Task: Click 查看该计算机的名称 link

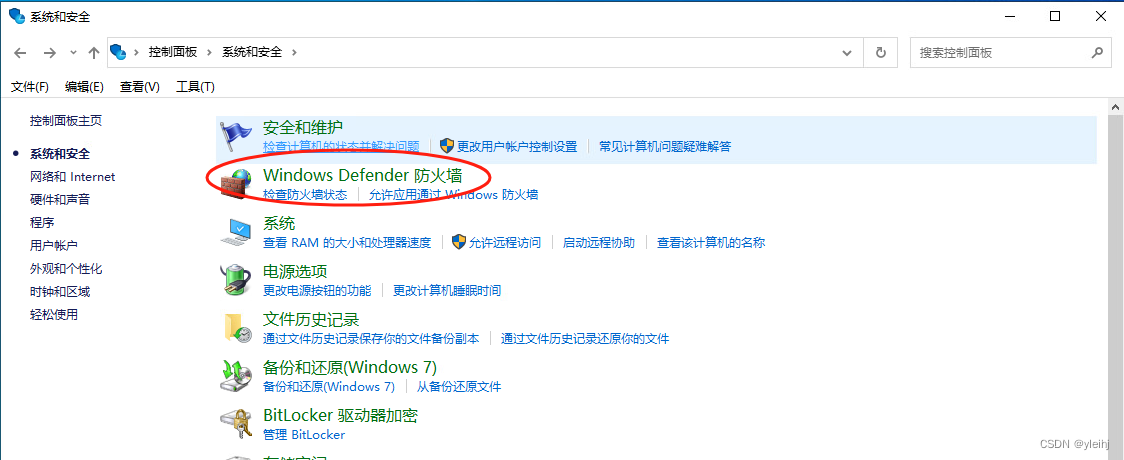Action: [711, 242]
